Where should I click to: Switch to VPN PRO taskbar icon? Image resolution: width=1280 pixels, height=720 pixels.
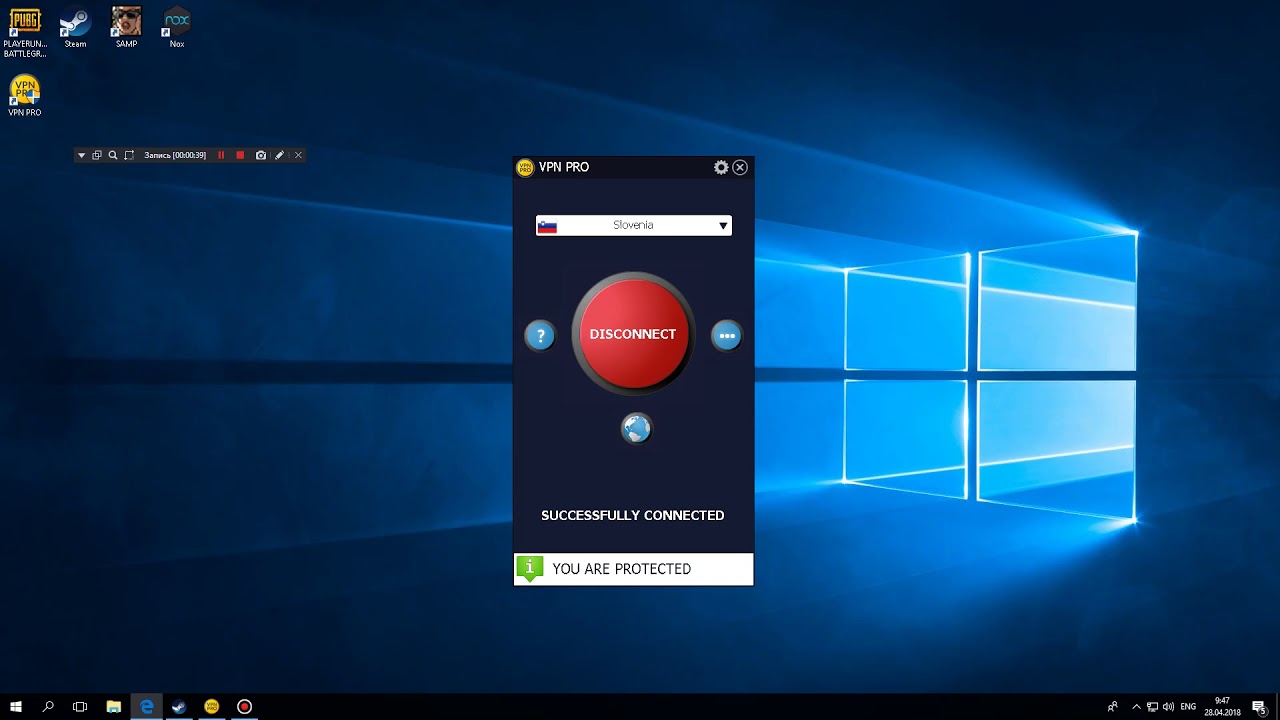click(211, 706)
